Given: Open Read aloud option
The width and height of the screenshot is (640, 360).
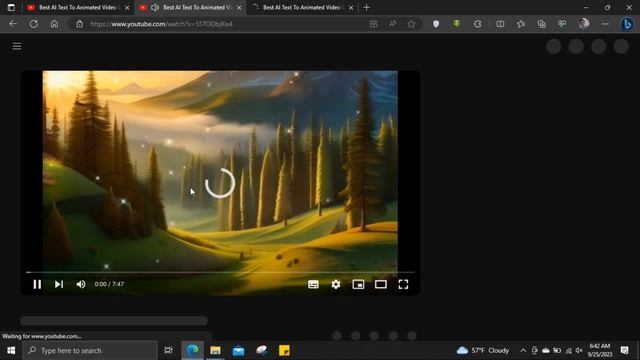Looking at the screenshot, I should tap(392, 24).
